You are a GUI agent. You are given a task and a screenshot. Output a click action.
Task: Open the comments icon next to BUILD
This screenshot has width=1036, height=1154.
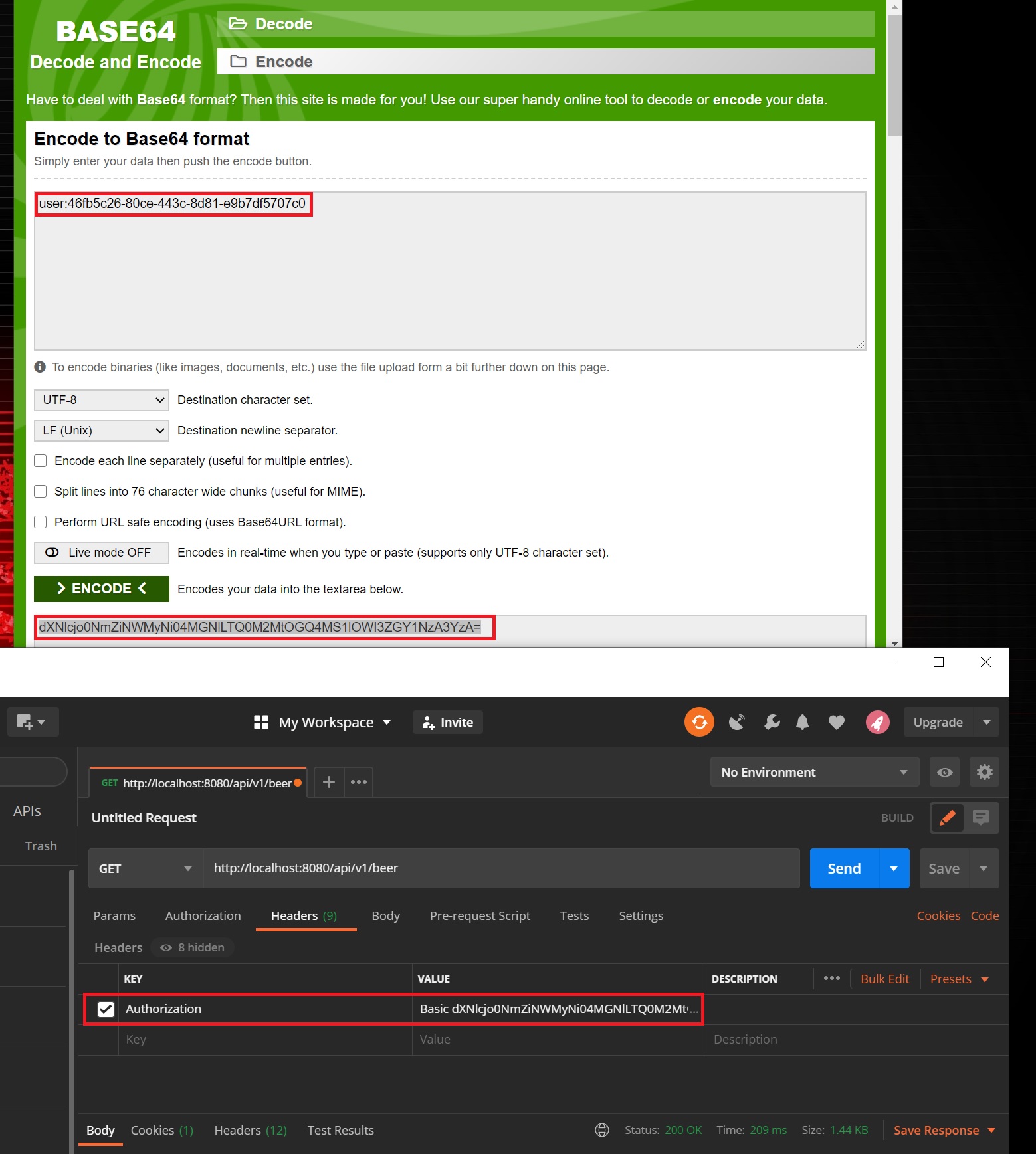(981, 817)
